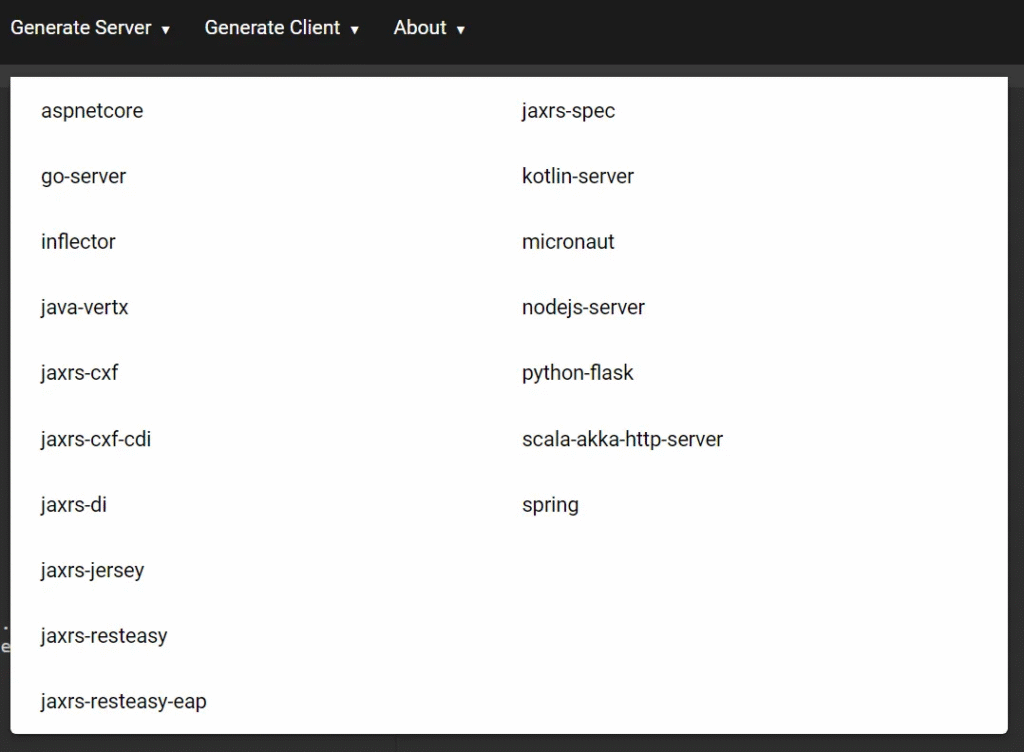Pick jaxrs-resteasy-eap option
Image resolution: width=1024 pixels, height=752 pixels.
(123, 701)
